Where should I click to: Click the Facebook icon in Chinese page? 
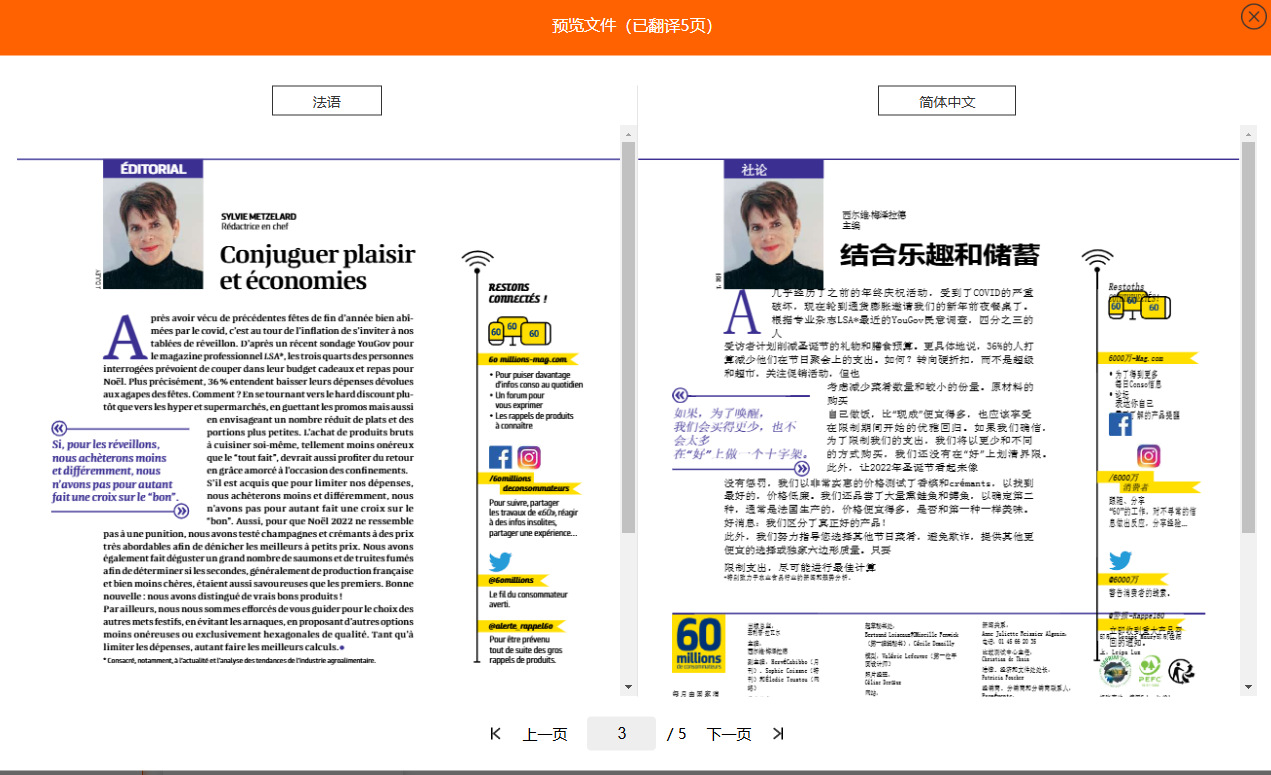(1120, 423)
